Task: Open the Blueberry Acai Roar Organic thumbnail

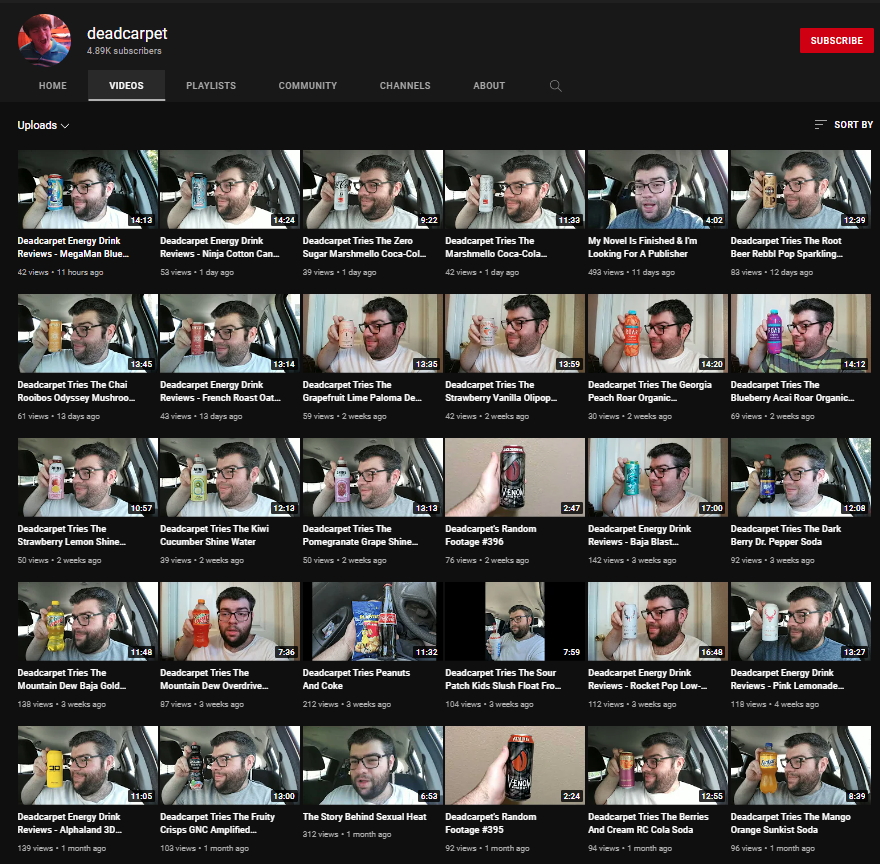Action: [800, 333]
